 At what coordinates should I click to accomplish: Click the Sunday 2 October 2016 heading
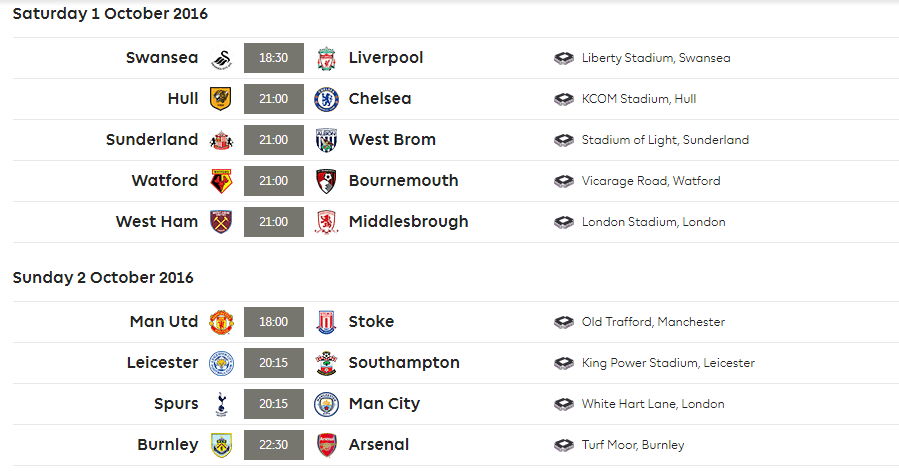103,278
